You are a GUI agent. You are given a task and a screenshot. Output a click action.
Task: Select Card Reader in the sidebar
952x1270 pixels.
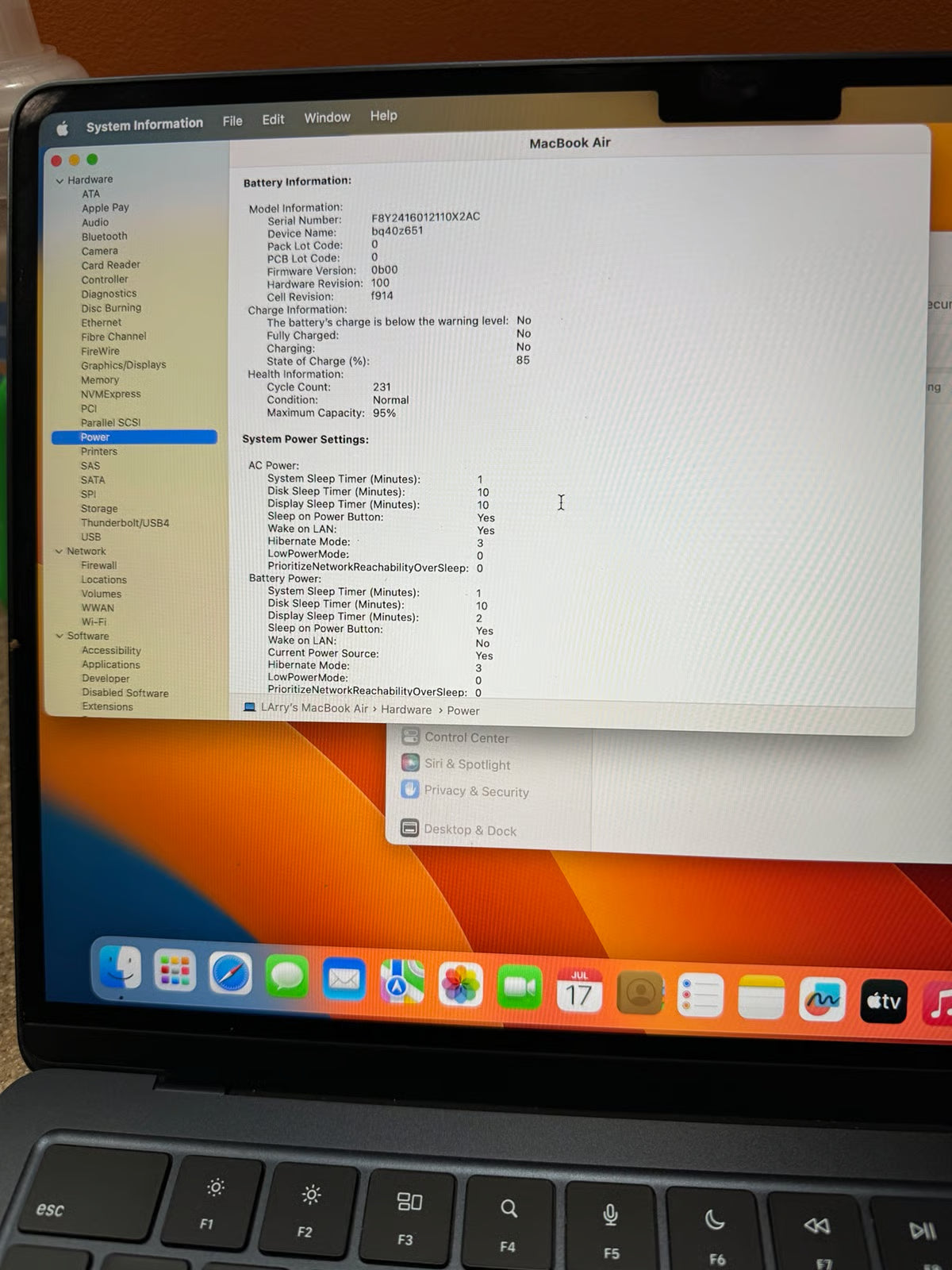(110, 265)
